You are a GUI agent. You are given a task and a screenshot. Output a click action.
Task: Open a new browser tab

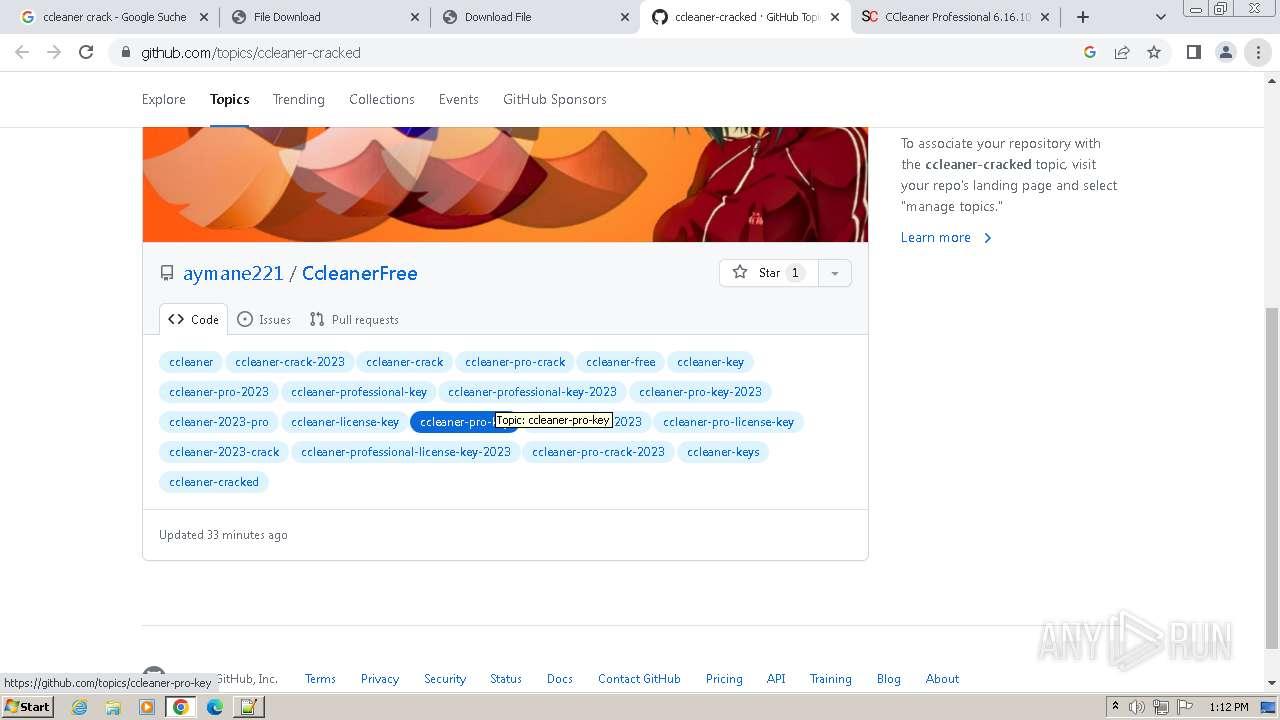tap(1082, 17)
